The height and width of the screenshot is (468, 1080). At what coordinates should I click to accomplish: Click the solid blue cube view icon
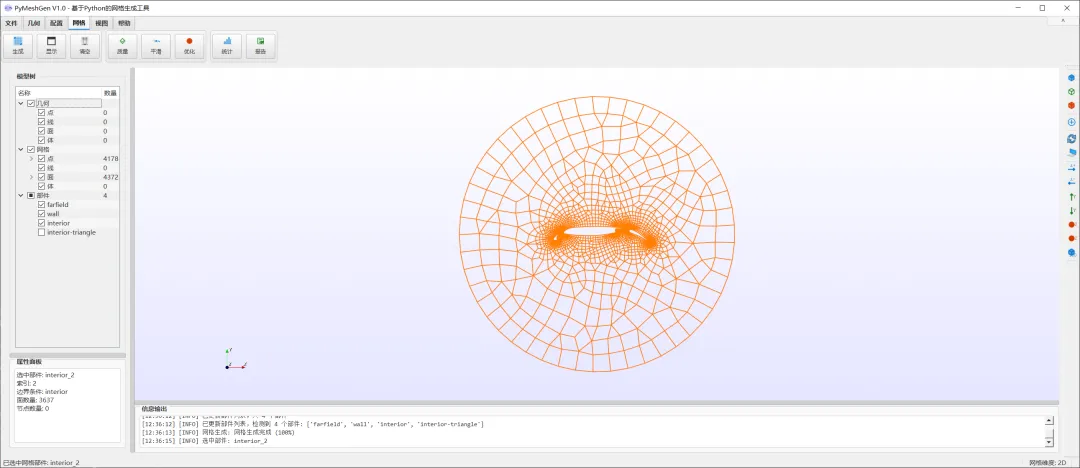[x=1071, y=77]
